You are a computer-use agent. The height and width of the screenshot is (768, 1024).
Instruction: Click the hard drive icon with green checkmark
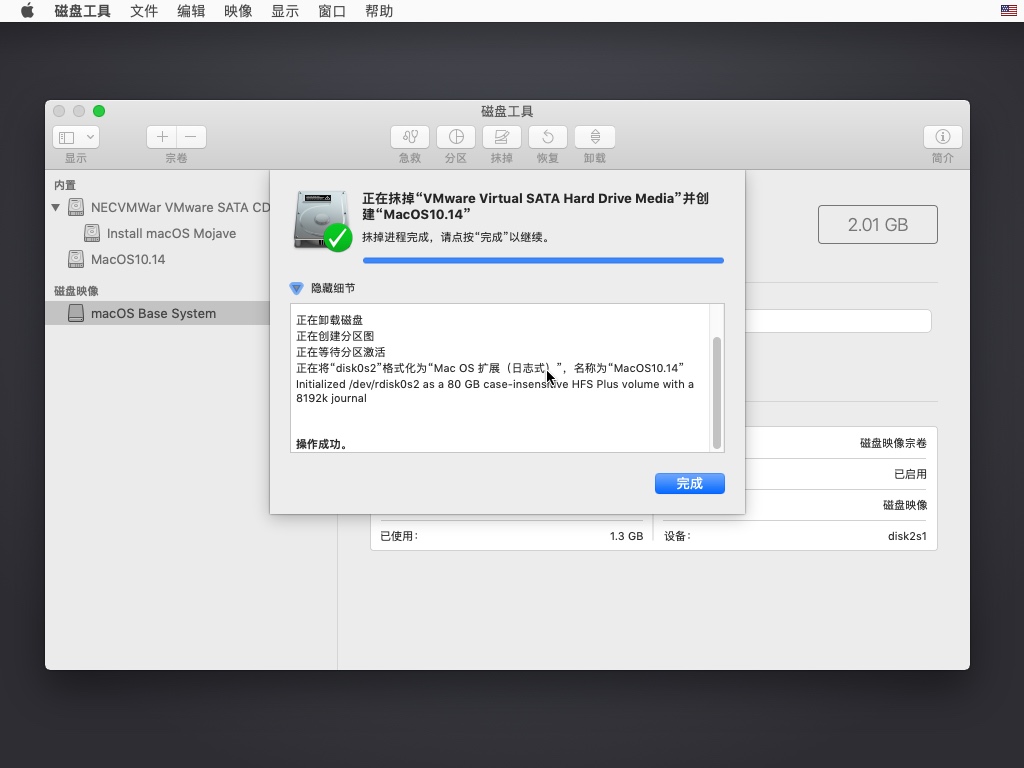(323, 221)
